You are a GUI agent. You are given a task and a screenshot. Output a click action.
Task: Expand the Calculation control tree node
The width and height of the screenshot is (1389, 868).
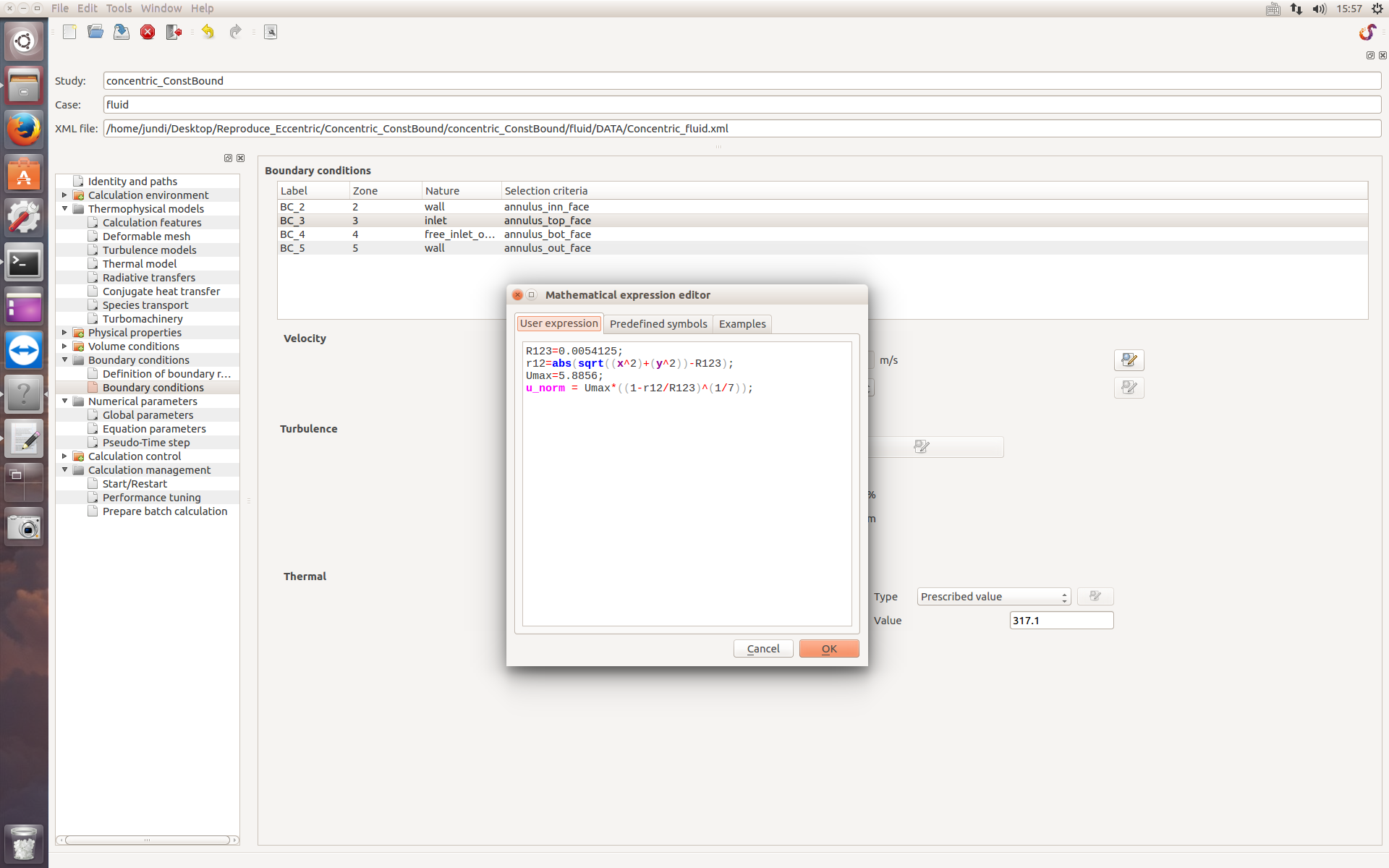[64, 456]
